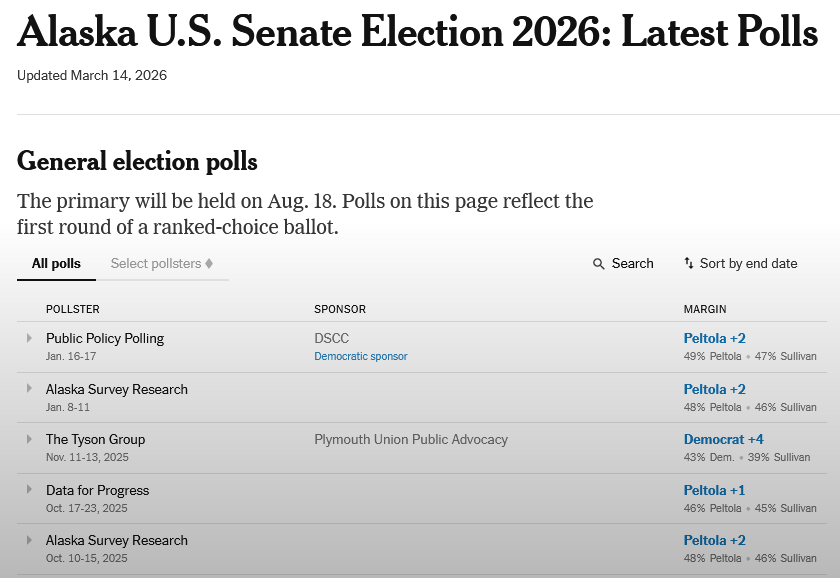Click the POLLSTER column header

[72, 310]
